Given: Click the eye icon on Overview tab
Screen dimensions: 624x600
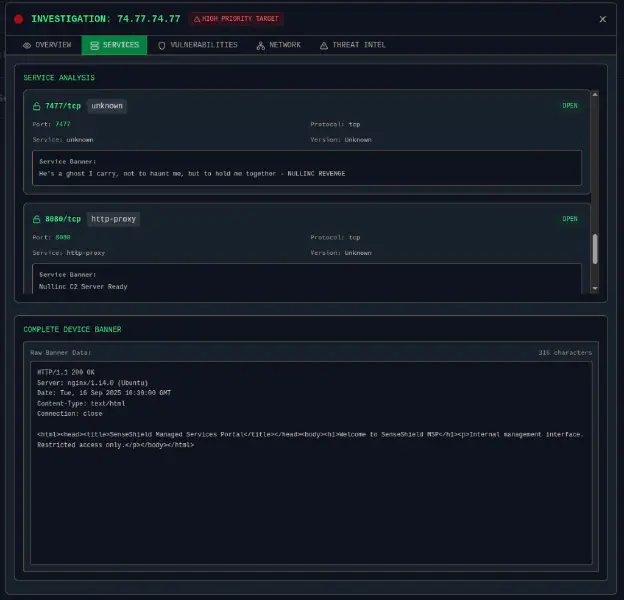Looking at the screenshot, I should pyautogui.click(x=27, y=45).
